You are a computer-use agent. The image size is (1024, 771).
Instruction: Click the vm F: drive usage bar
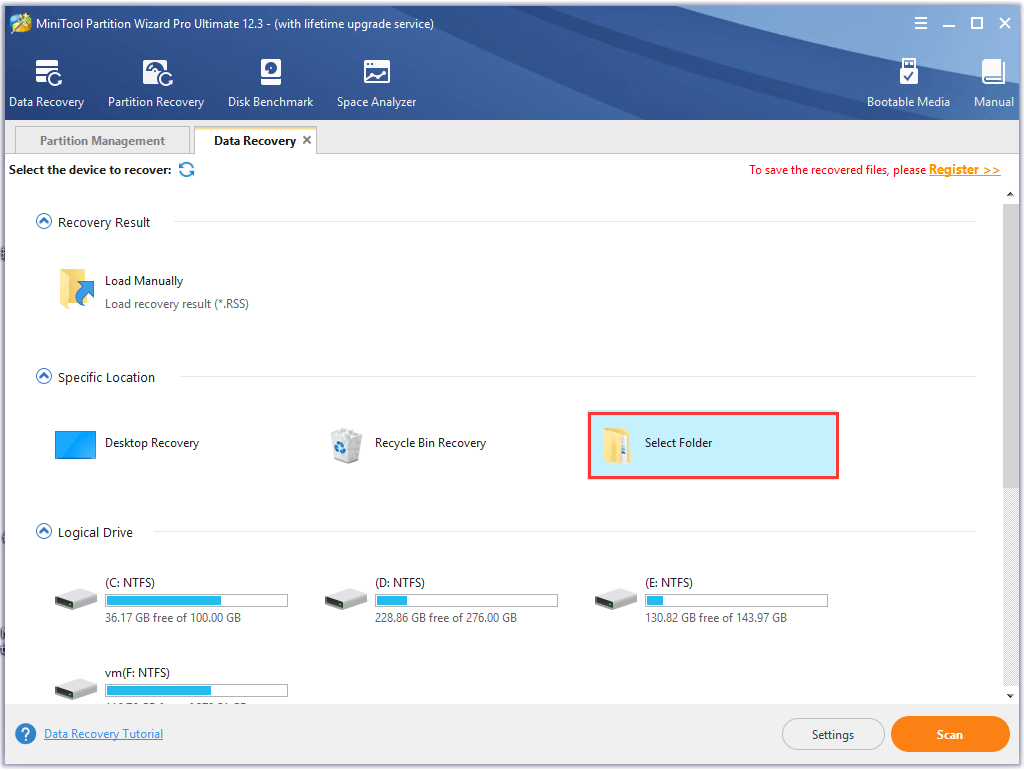[197, 691]
